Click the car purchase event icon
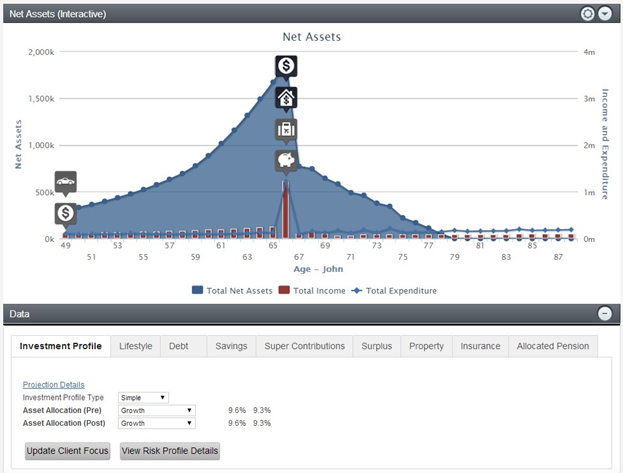 (66, 182)
